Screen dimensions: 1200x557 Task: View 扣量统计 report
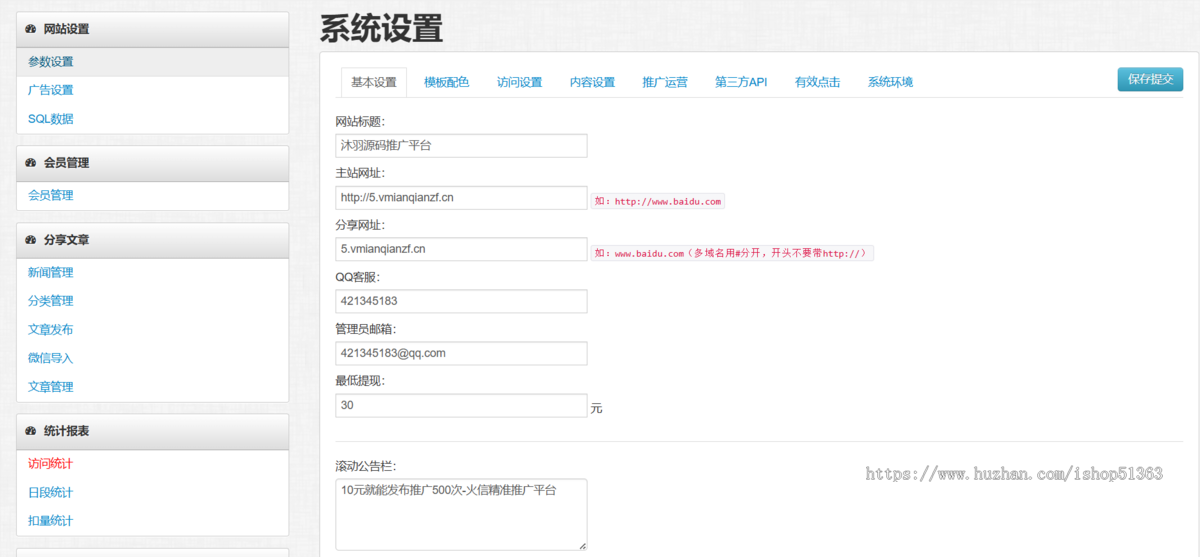[50, 521]
